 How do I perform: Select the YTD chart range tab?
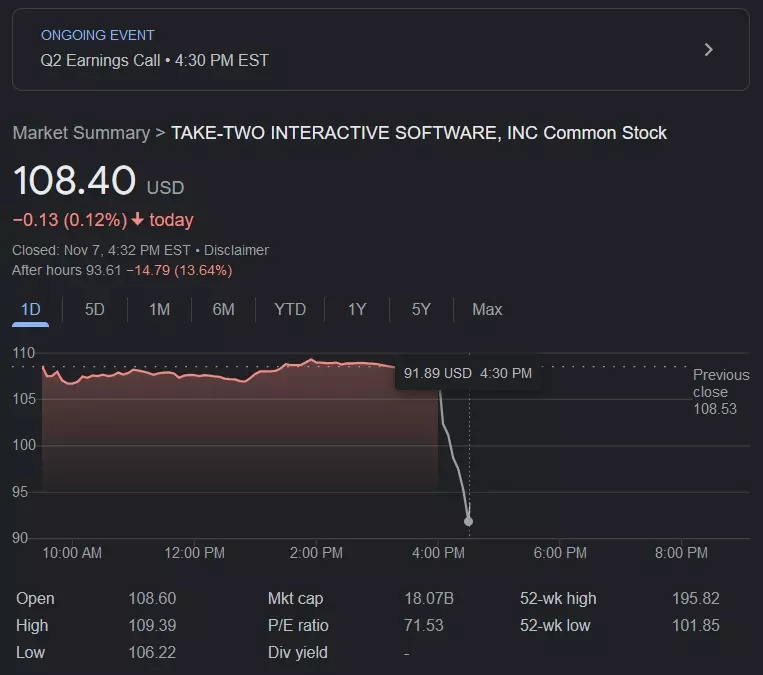point(290,310)
